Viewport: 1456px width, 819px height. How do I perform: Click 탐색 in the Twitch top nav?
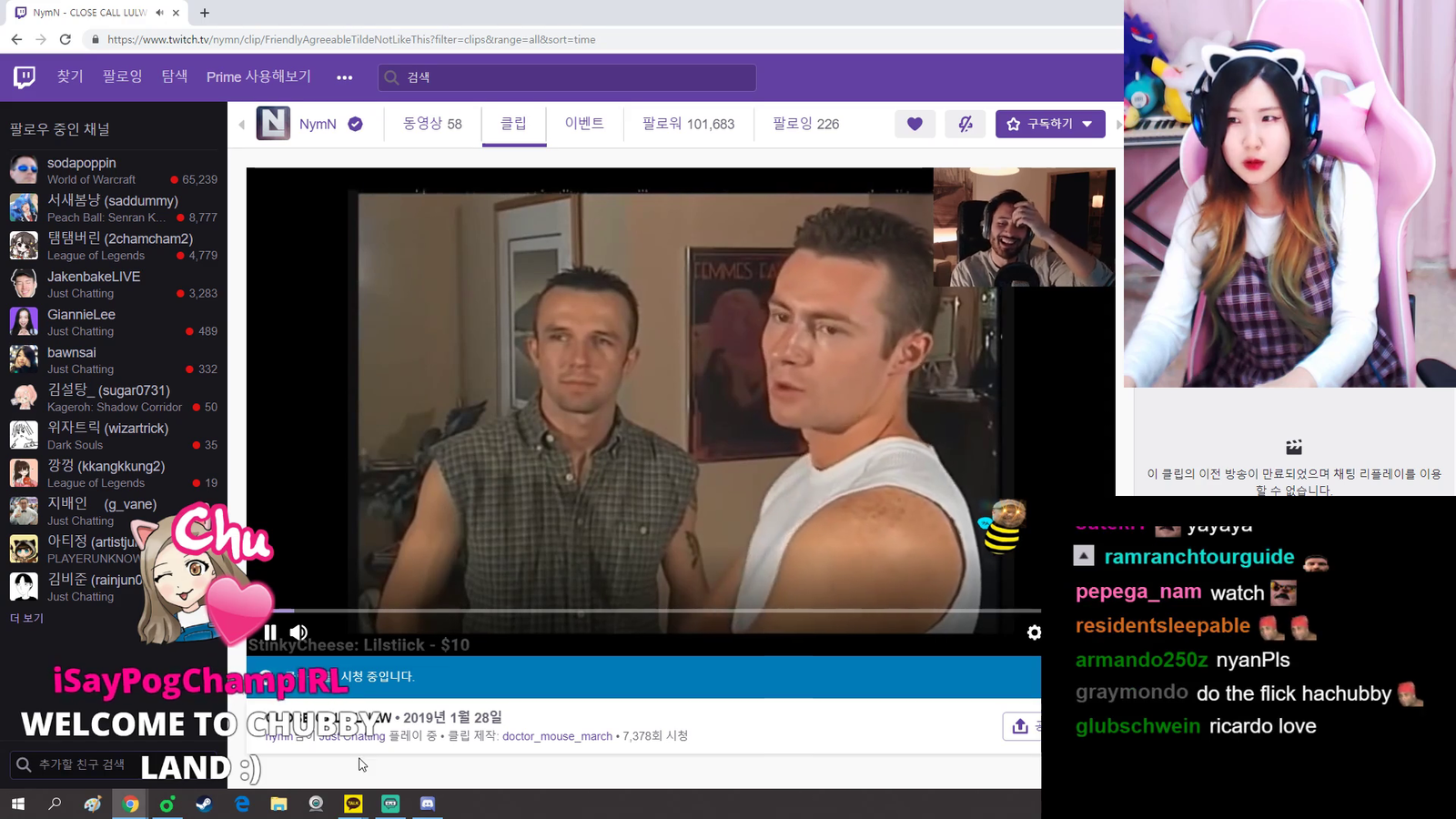click(175, 76)
